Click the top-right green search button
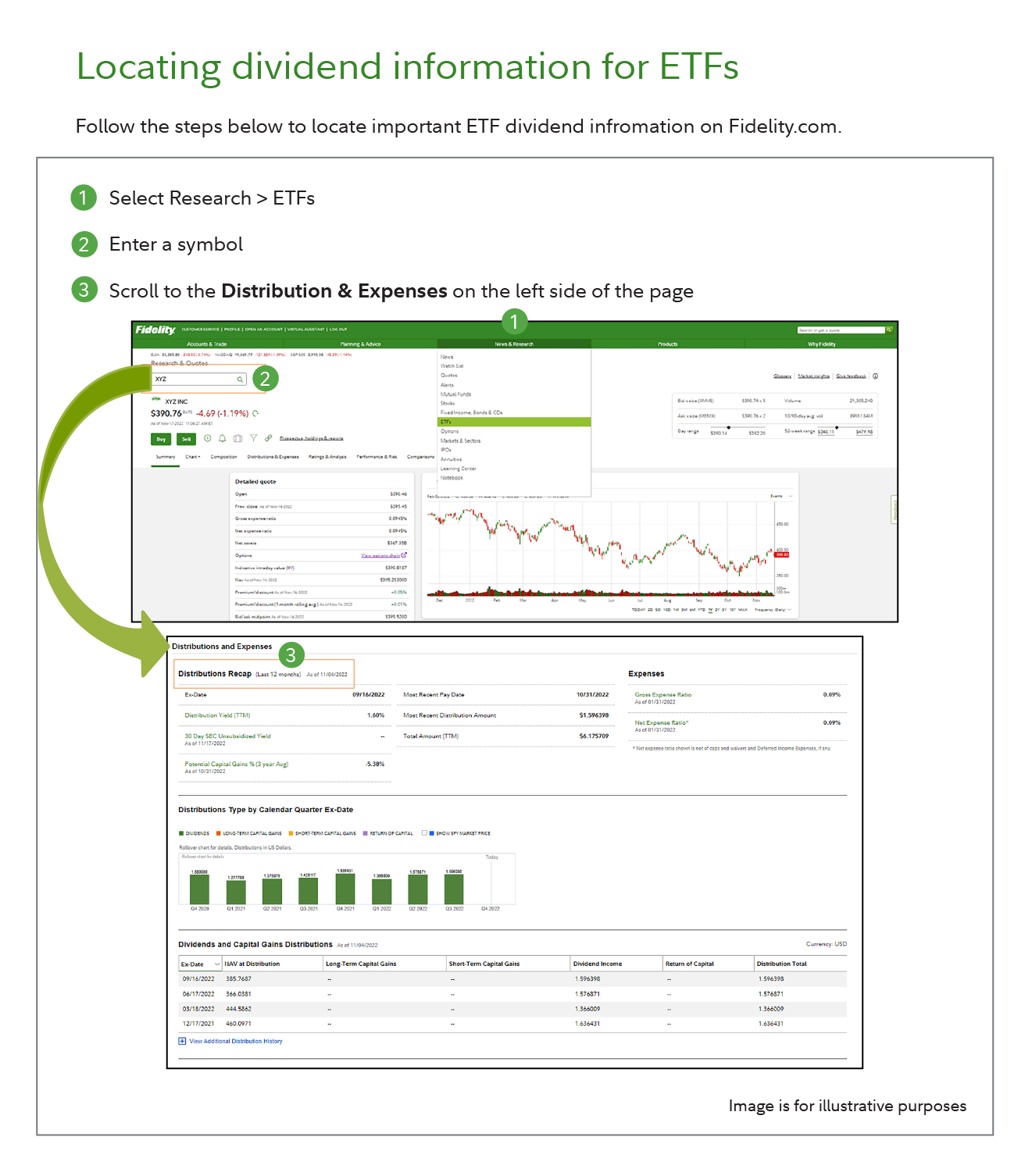Image resolution: width=1032 pixels, height=1176 pixels. pos(889,330)
